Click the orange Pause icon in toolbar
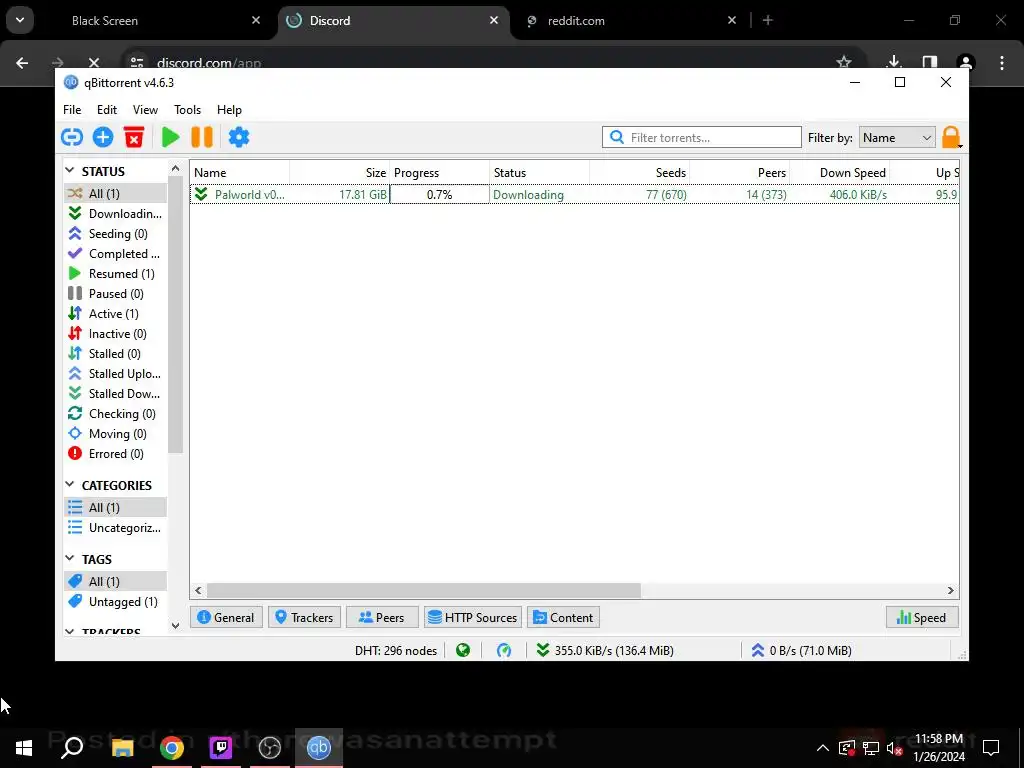This screenshot has height=768, width=1024. click(x=202, y=137)
